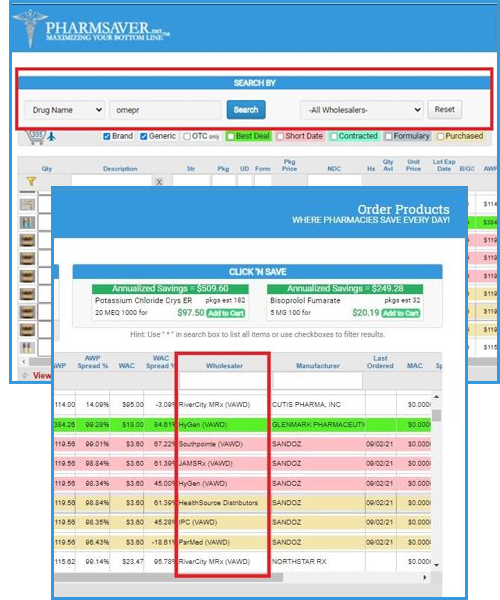This screenshot has width=500, height=600.
Task: Open the pills product thumbnail in last row
Action: coord(28,347)
